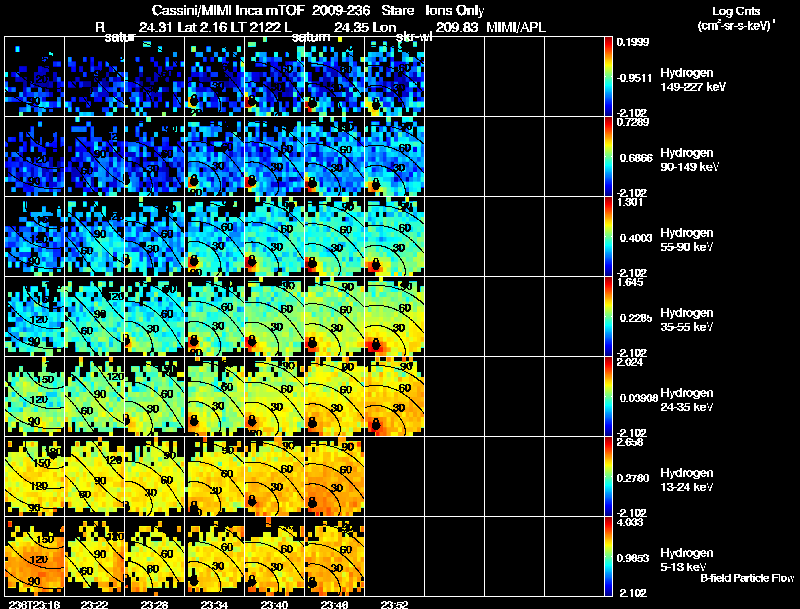Image resolution: width=800 pixels, height=609 pixels.
Task: Click the '1.301' colorbar maximum value
Action: click(x=630, y=202)
